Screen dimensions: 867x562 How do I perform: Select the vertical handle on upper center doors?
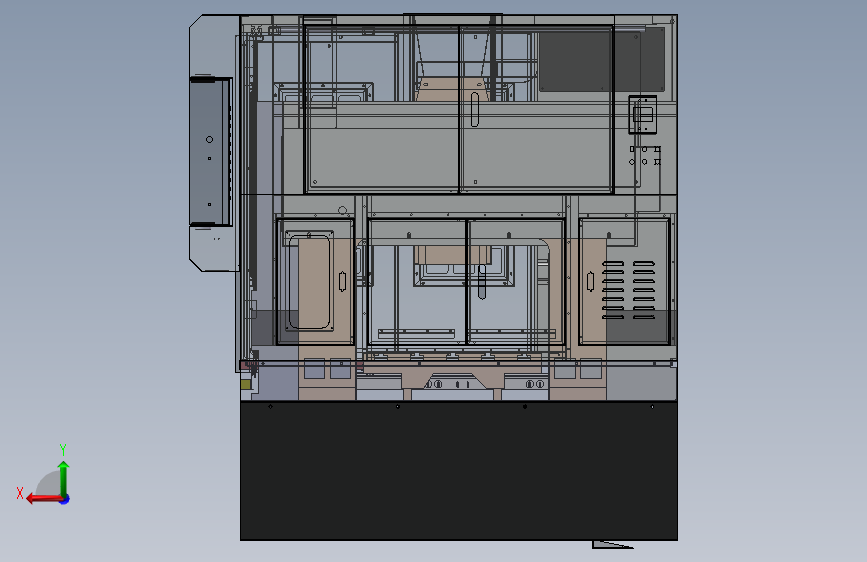tap(474, 110)
